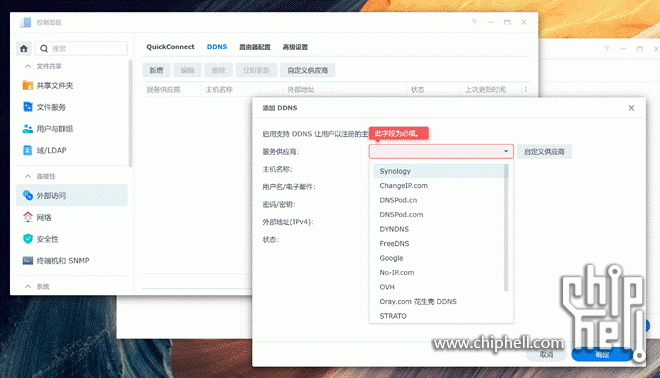Image resolution: width=660 pixels, height=378 pixels.
Task: Open Advanced Settings tab
Action: (295, 47)
